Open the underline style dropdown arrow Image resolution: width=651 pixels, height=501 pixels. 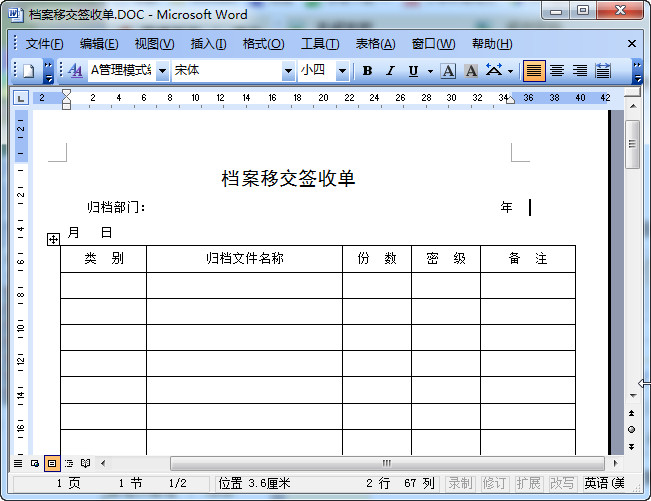pos(430,71)
